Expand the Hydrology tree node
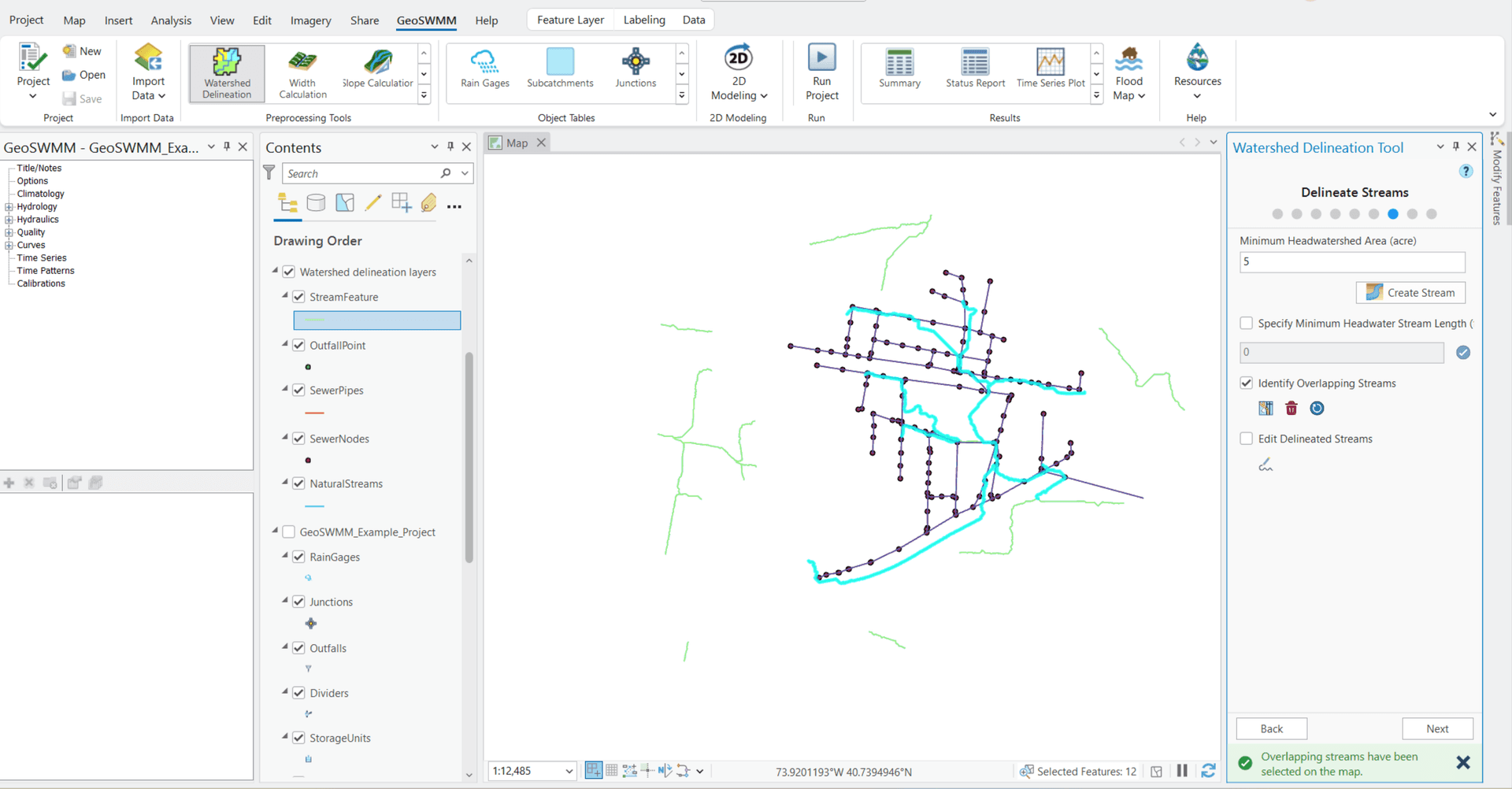 point(8,206)
